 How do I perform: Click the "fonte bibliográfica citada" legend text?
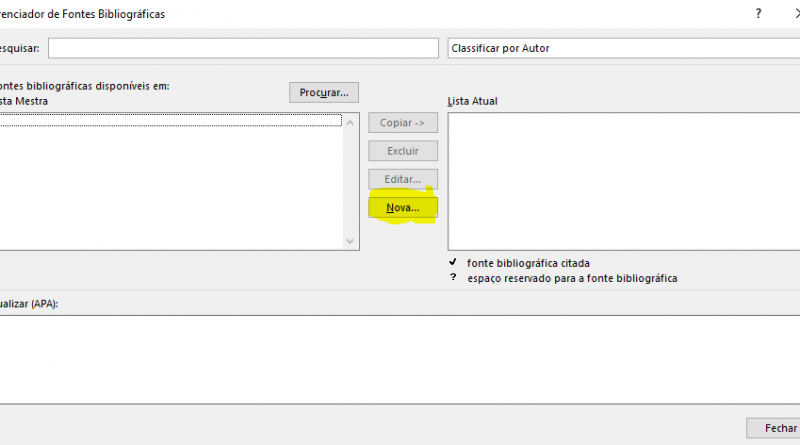[x=528, y=263]
